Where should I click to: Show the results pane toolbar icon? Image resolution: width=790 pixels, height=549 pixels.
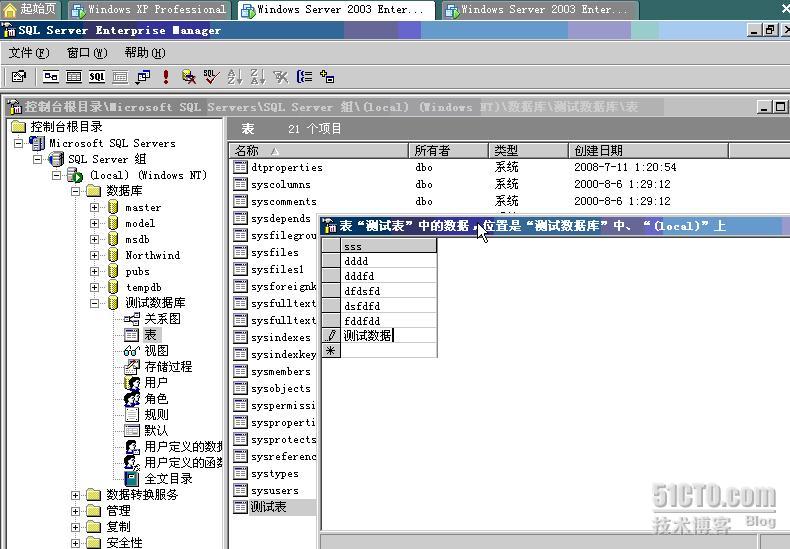120,77
